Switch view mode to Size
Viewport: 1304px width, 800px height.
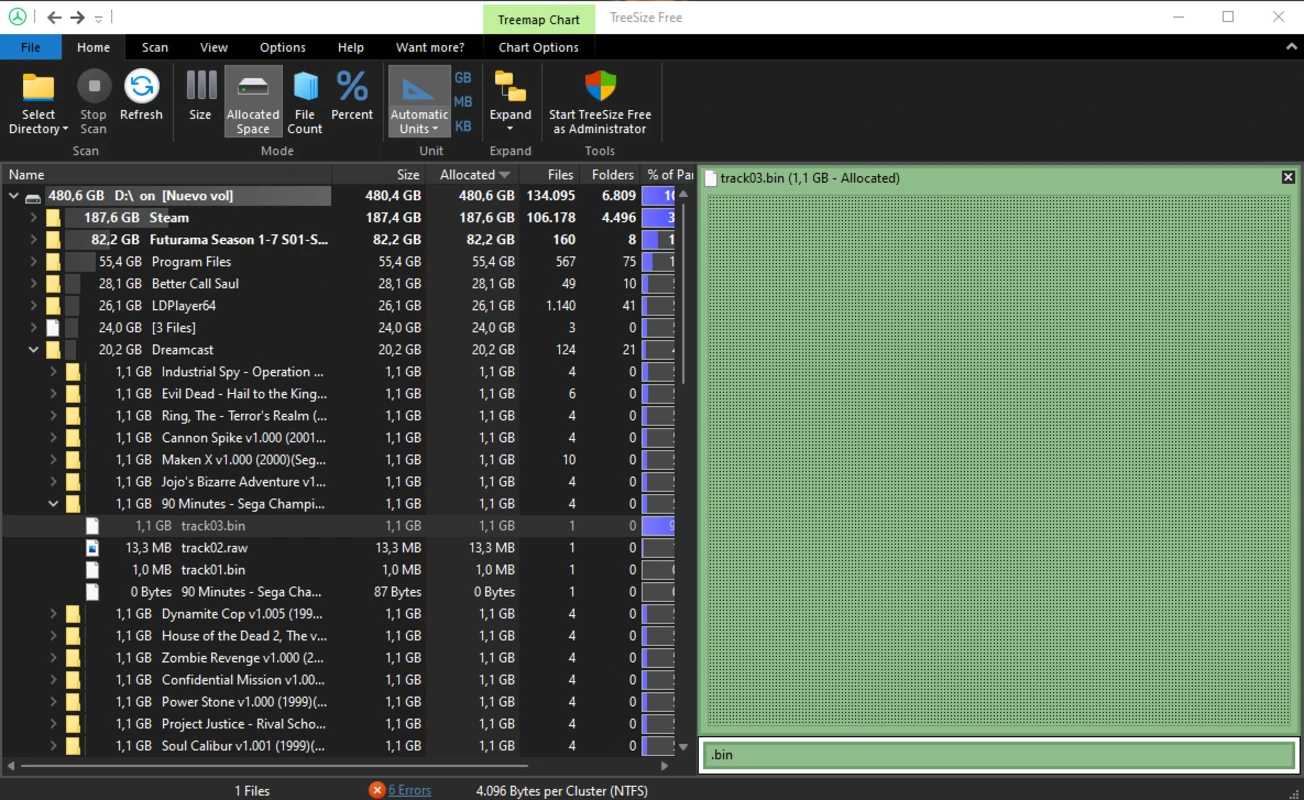[200, 100]
